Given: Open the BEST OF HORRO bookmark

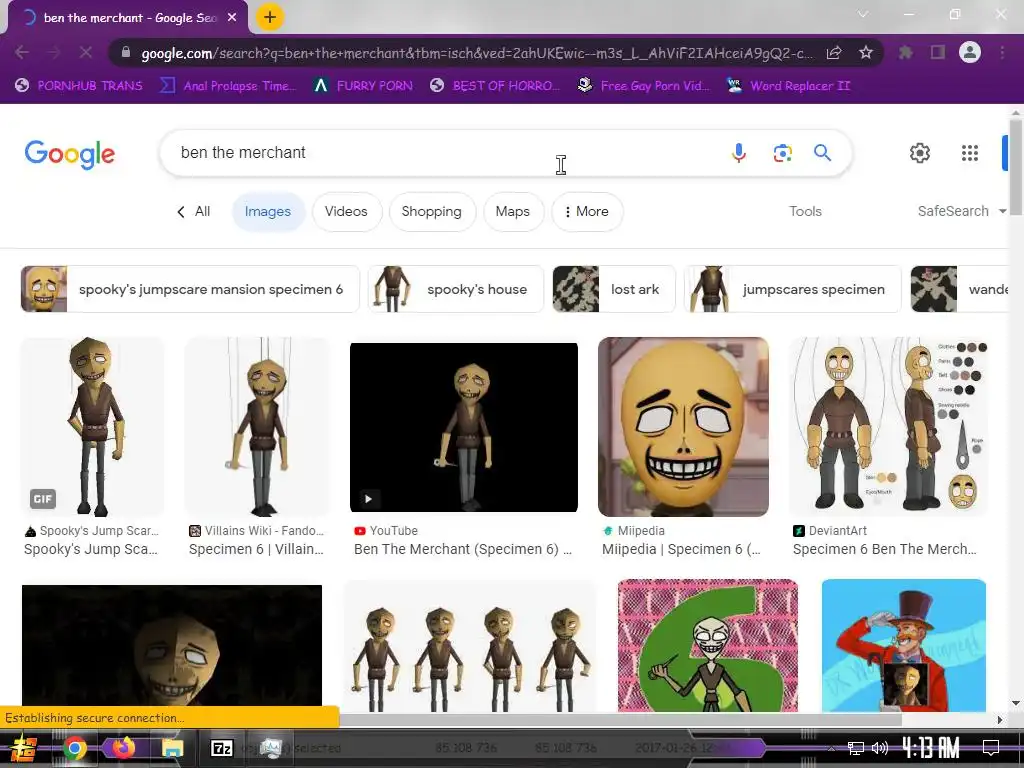Looking at the screenshot, I should click(496, 86).
